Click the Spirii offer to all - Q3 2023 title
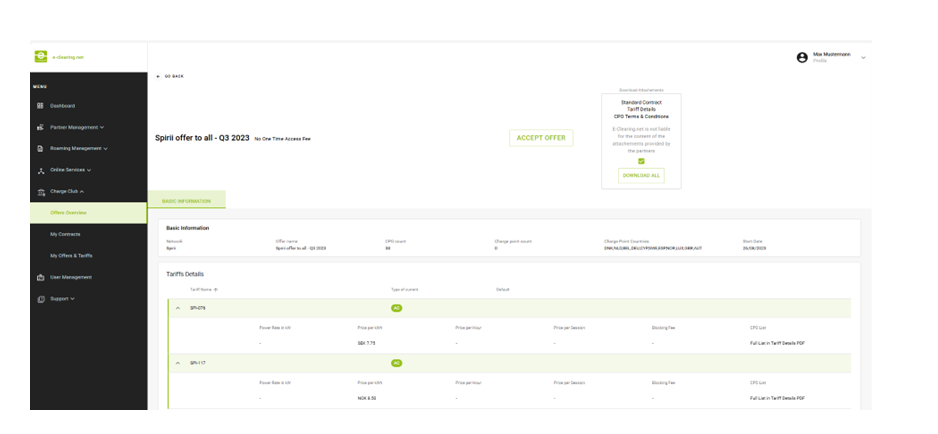938x434 pixels. click(x=202, y=138)
